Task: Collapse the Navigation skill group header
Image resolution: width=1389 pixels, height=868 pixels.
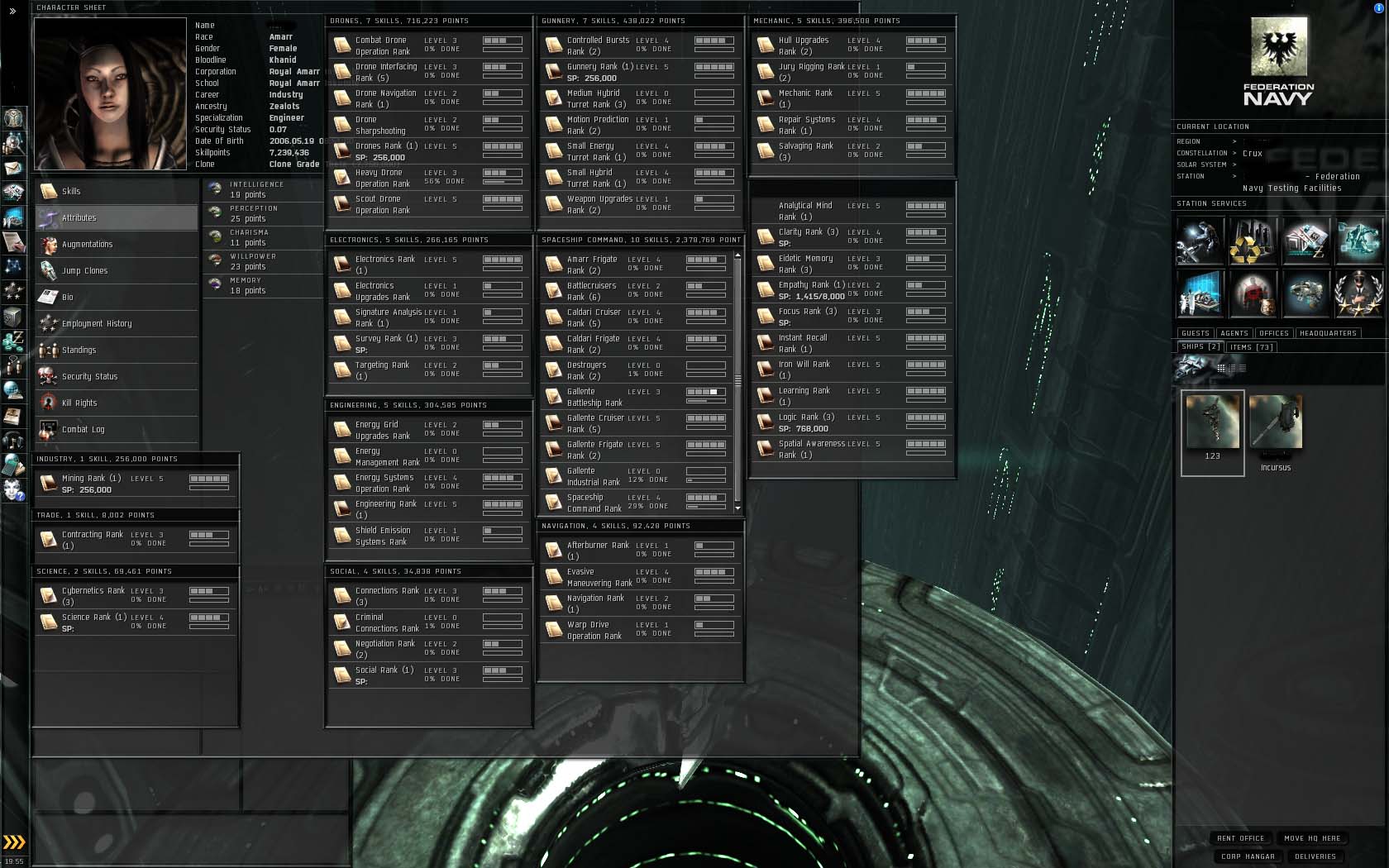Action: pos(640,526)
